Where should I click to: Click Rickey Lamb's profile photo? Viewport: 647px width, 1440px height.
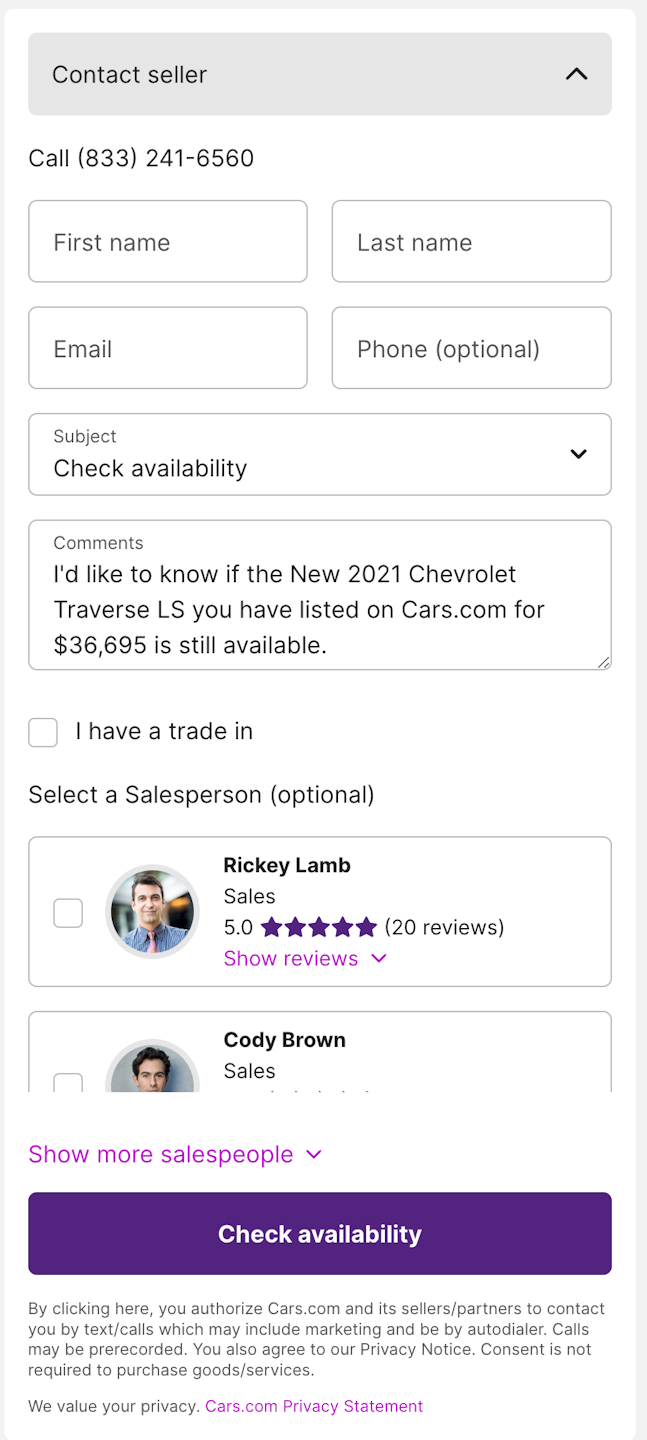coord(153,912)
